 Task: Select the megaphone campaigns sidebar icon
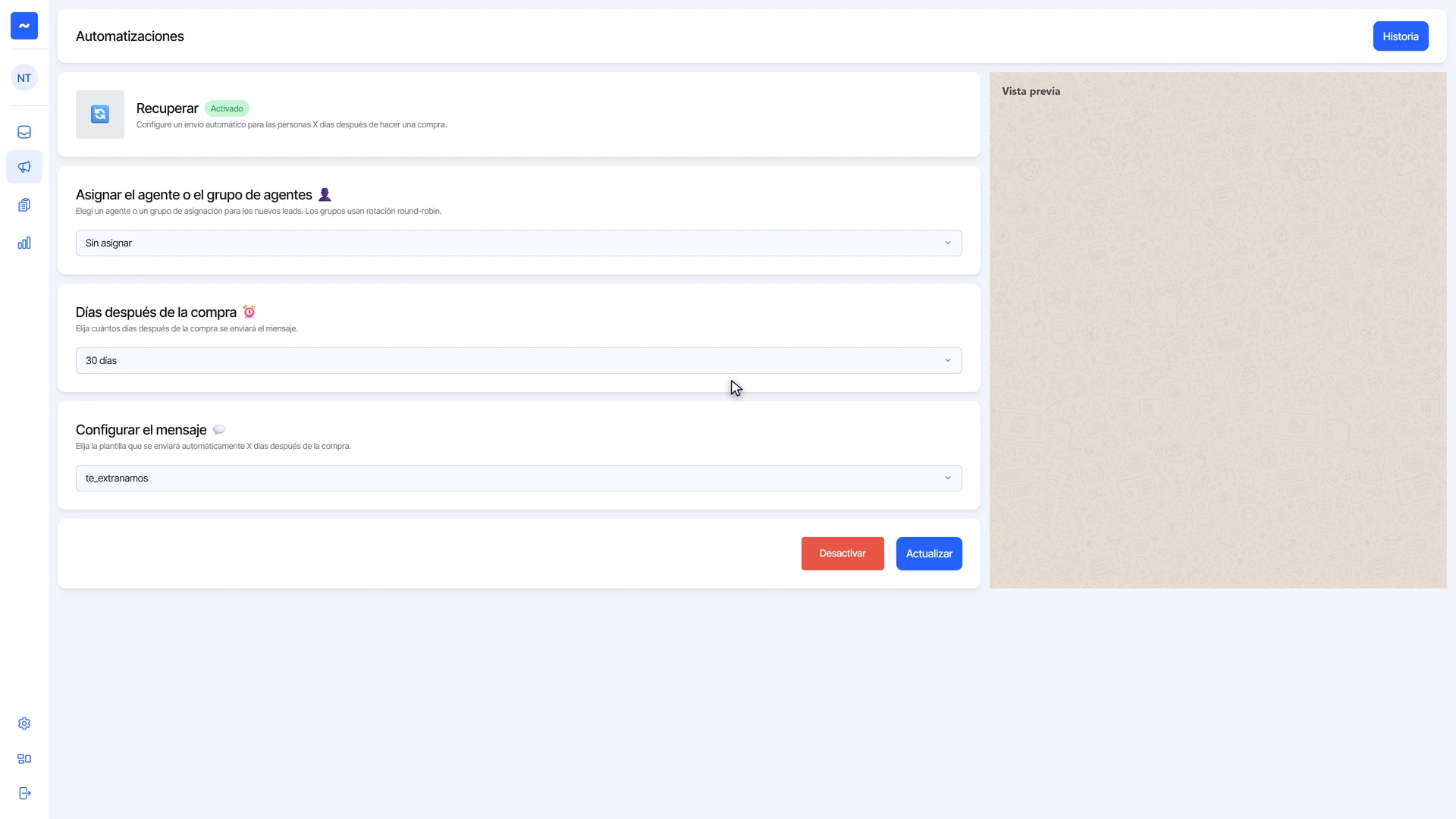(x=24, y=167)
